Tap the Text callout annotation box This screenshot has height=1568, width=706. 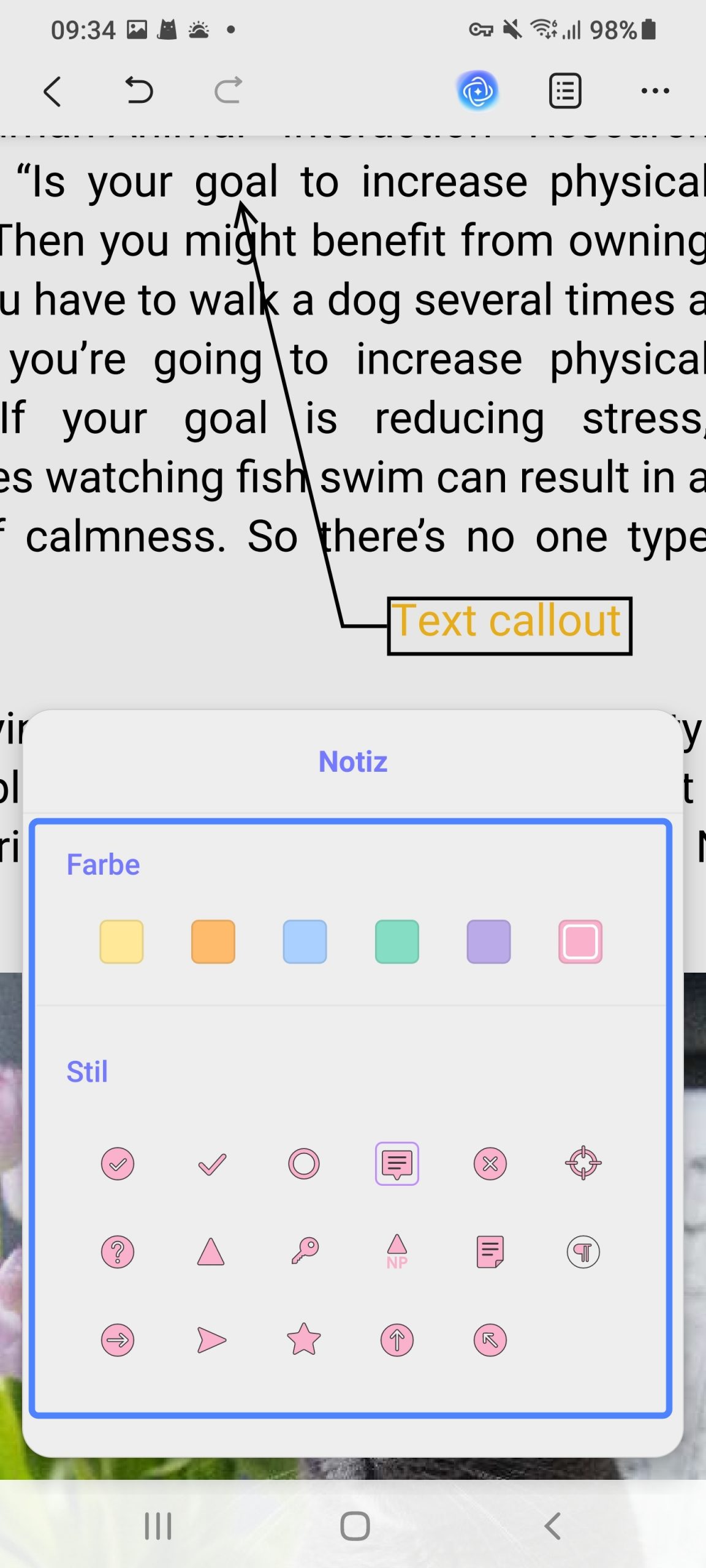point(509,625)
